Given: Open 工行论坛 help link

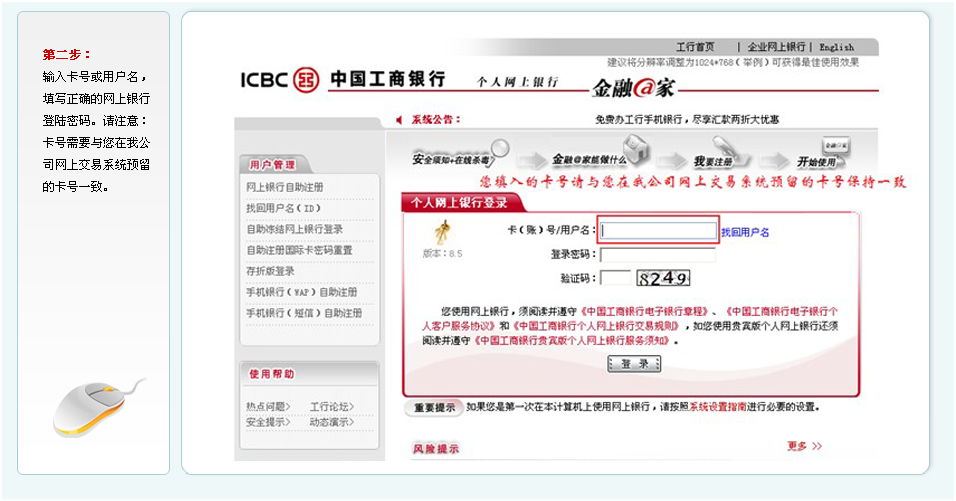Looking at the screenshot, I should tap(332, 407).
